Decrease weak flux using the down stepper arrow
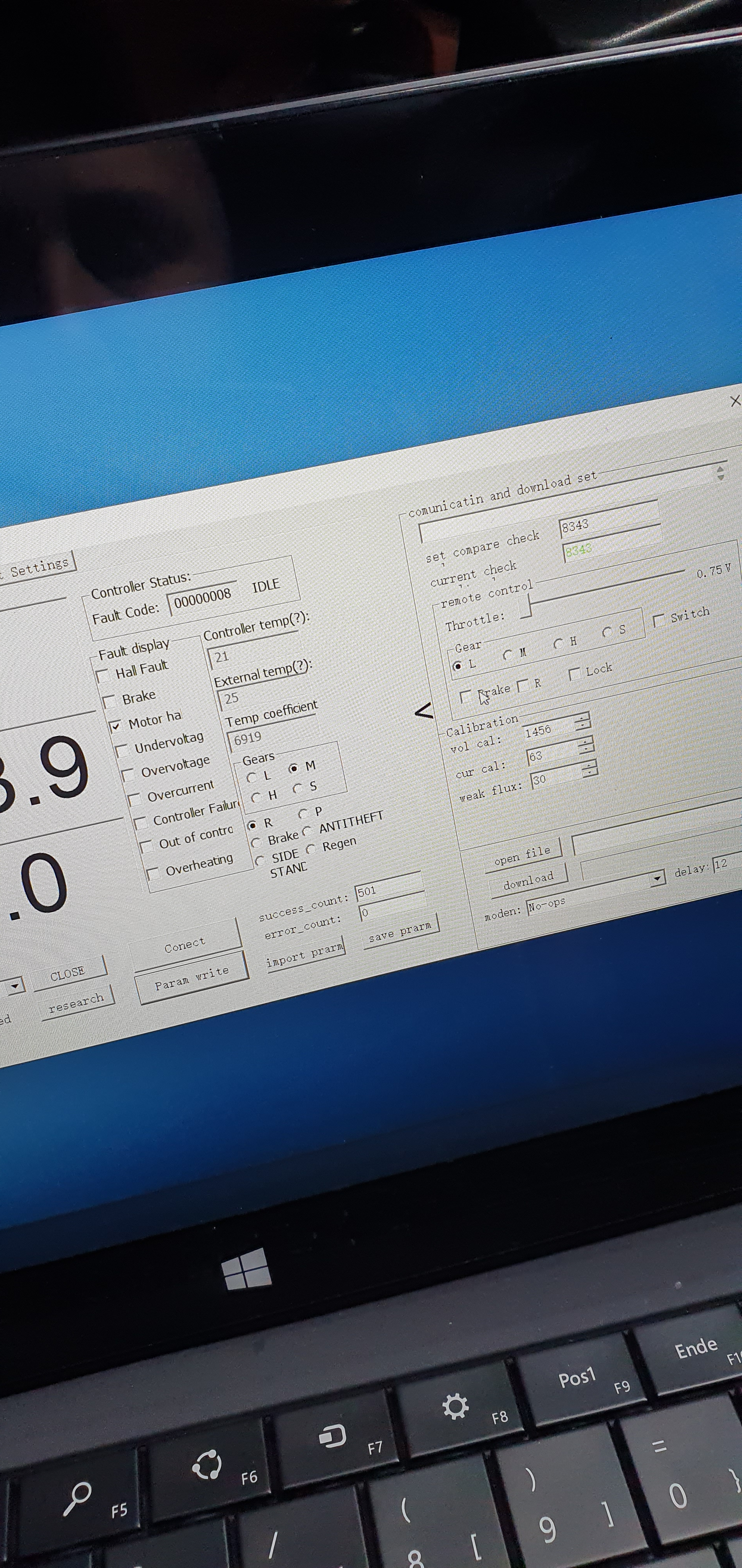 click(x=590, y=773)
